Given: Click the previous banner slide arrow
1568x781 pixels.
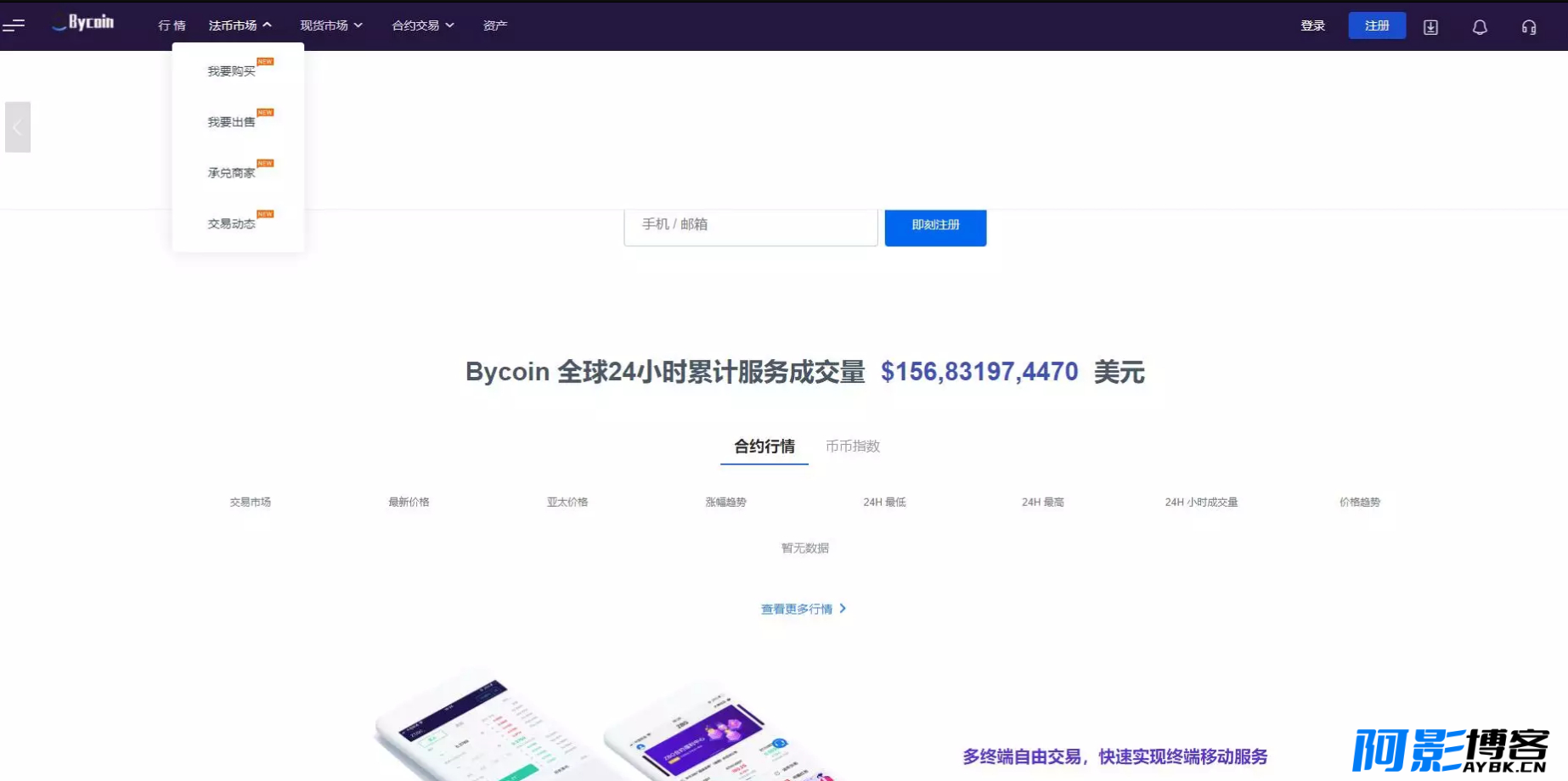Looking at the screenshot, I should click(x=18, y=127).
